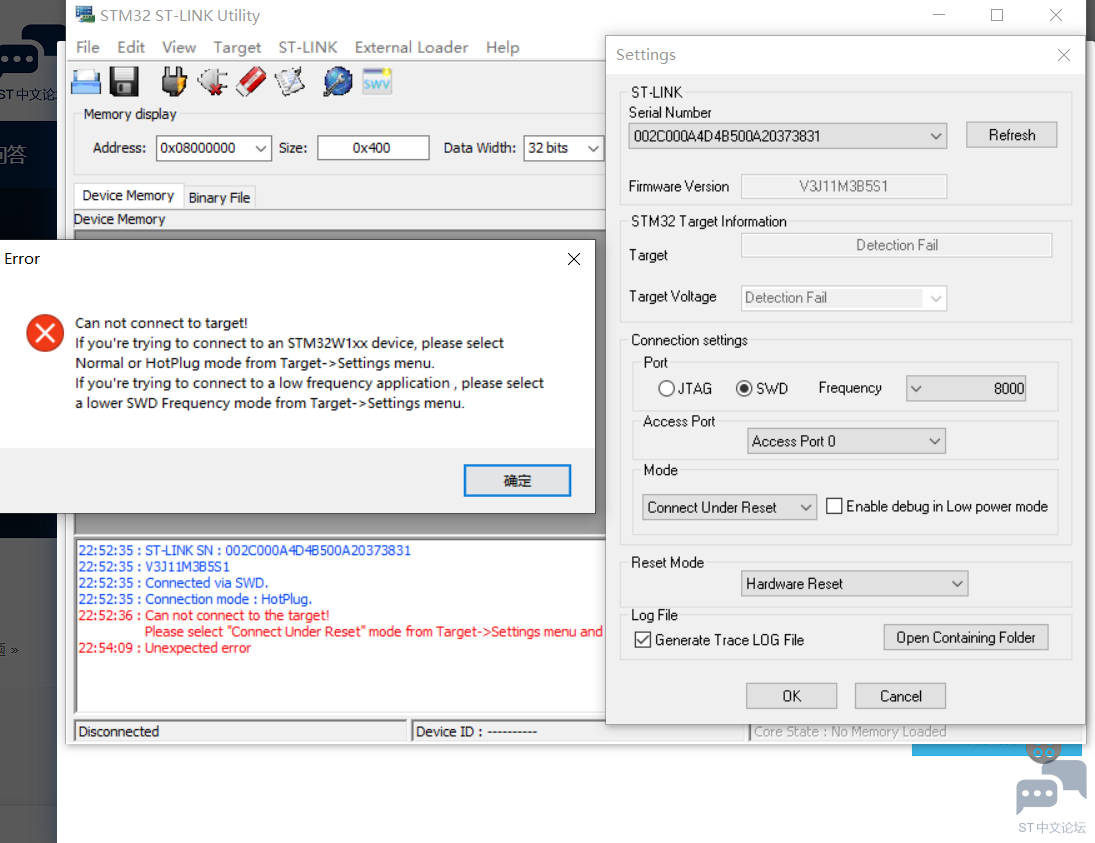The height and width of the screenshot is (843, 1095).
Task: Maximize the ST-LINK Utility window
Action: point(997,15)
